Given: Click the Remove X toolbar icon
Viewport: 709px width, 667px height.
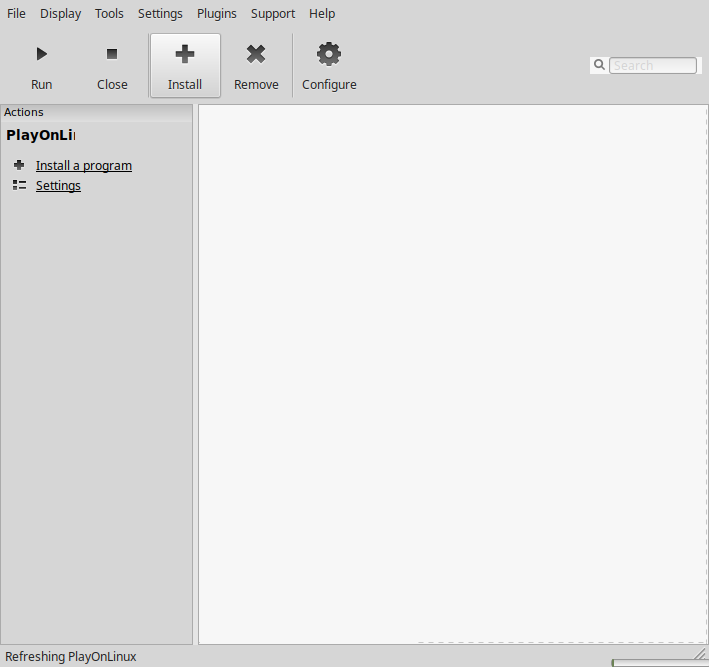Looking at the screenshot, I should tap(256, 54).
